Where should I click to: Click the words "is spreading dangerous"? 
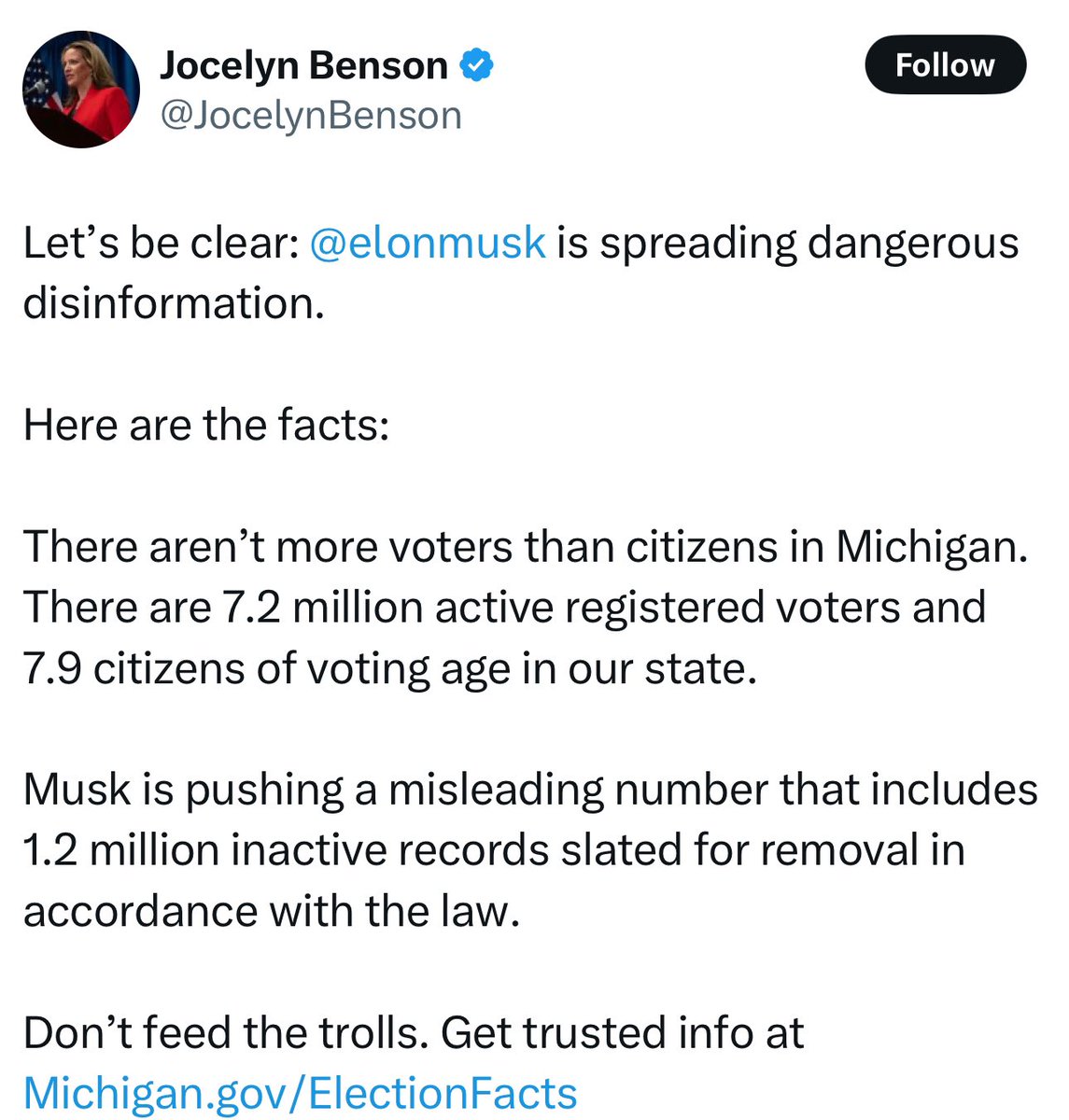pos(788,243)
